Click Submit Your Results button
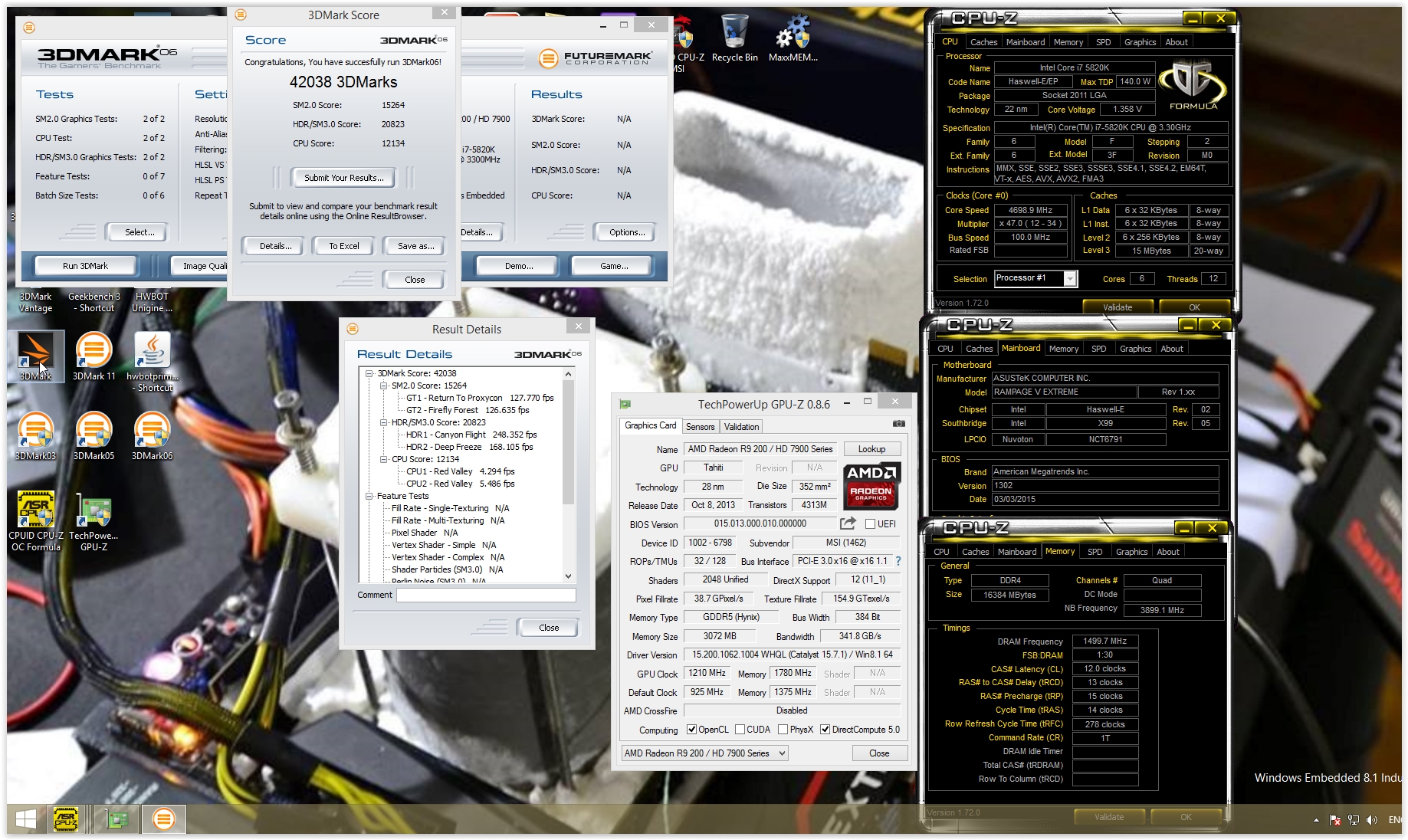The width and height of the screenshot is (1408, 840). (x=343, y=178)
